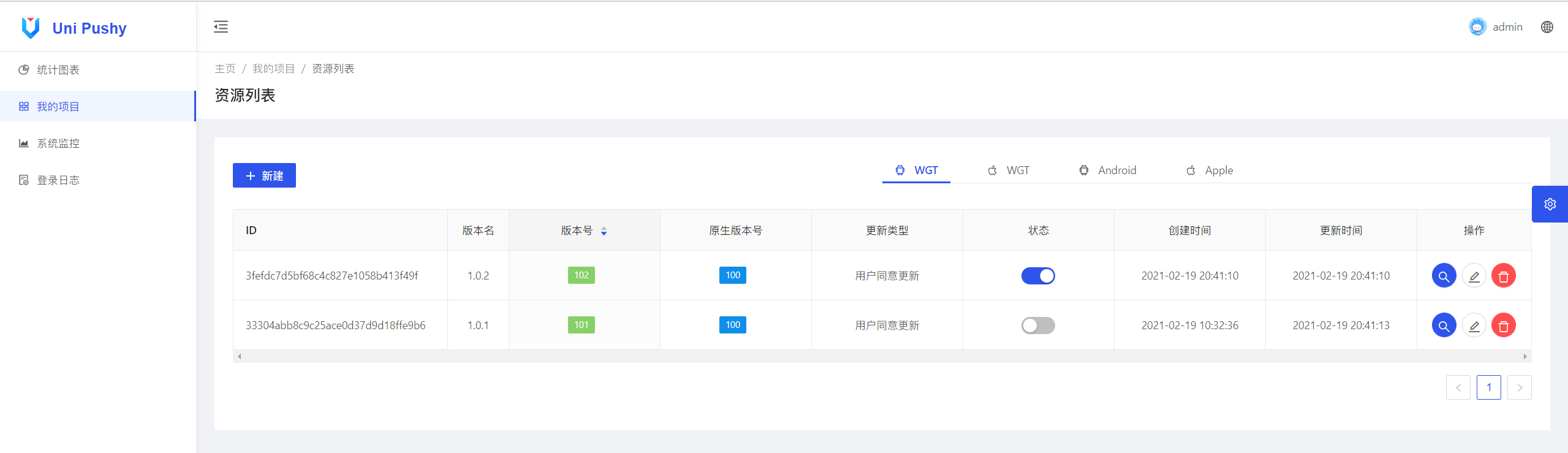View details of version 1.0.2 resource
This screenshot has height=453, width=1568.
pos(1444,276)
